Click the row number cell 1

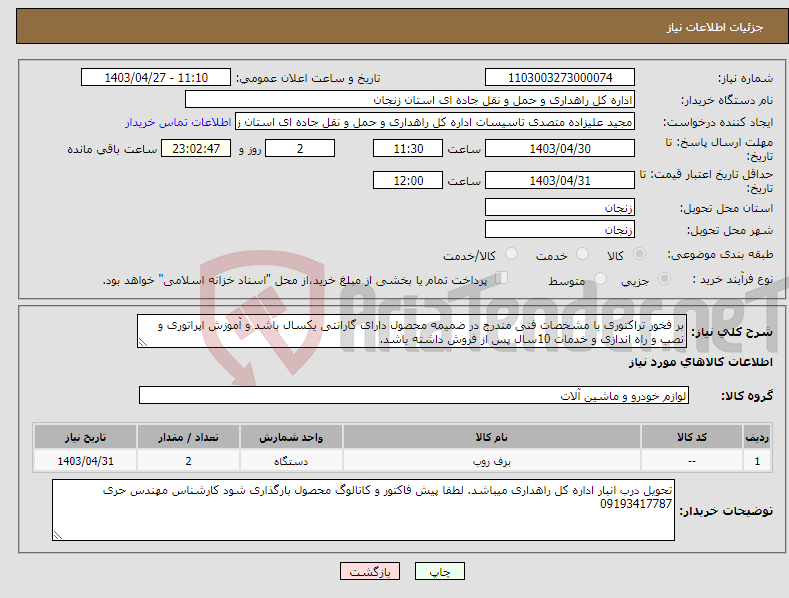pyautogui.click(x=757, y=461)
